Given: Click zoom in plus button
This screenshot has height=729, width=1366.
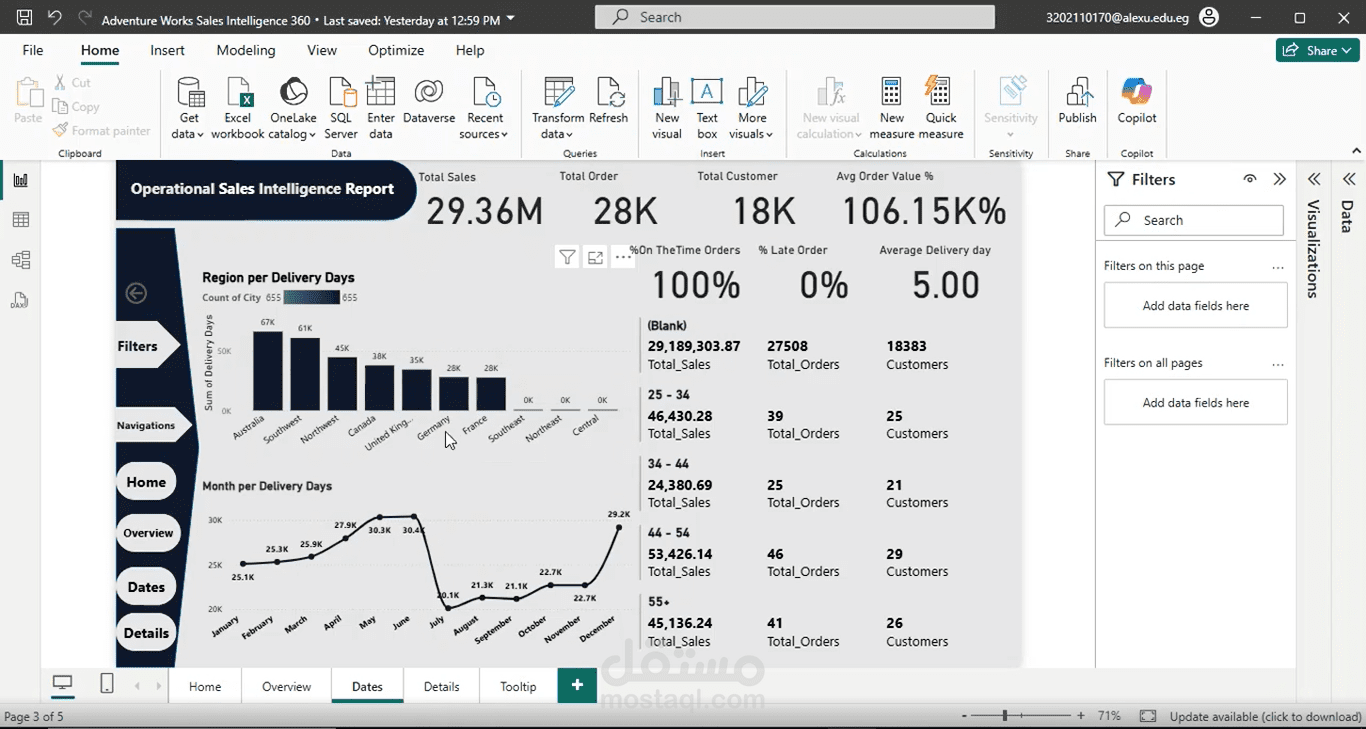Looking at the screenshot, I should pos(1081,716).
